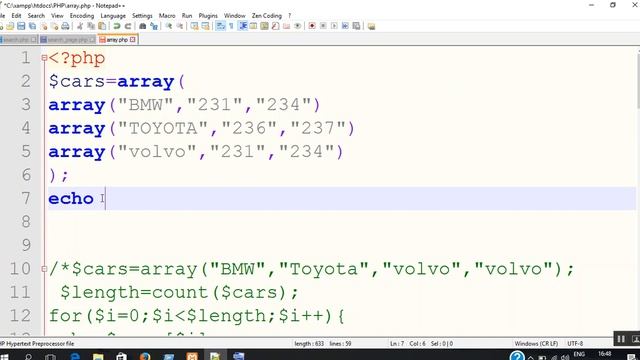Start macro recording with red dot icon
The width and height of the screenshot is (640, 360).
312,26
